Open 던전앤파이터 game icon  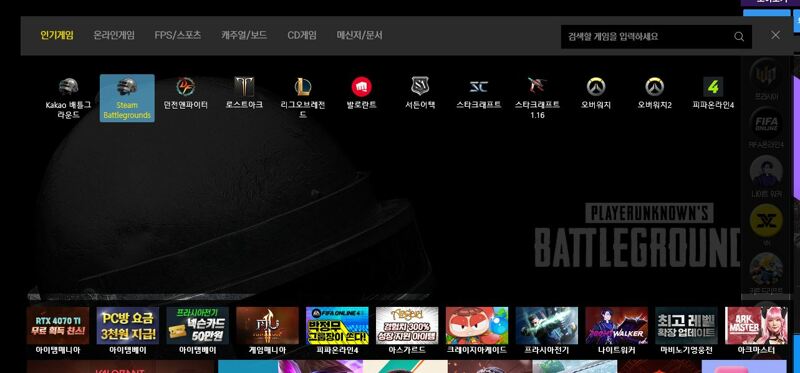(x=186, y=94)
